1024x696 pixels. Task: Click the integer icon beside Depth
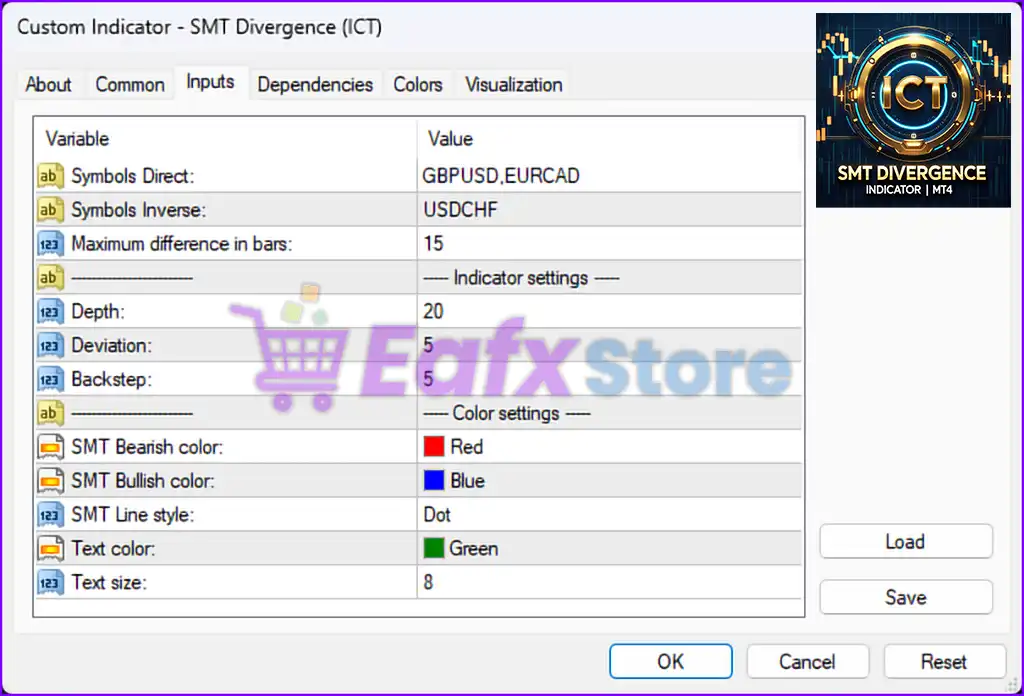(x=50, y=311)
